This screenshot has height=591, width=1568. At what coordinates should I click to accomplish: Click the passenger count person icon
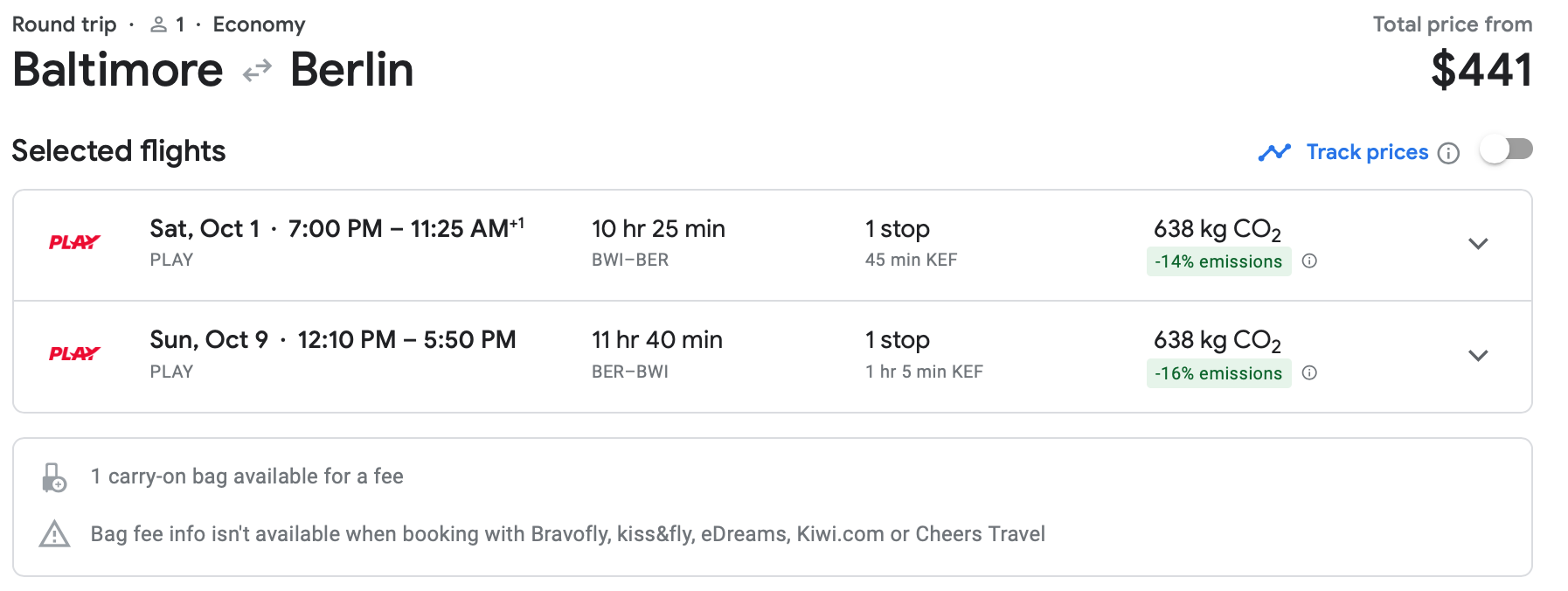coord(158,25)
